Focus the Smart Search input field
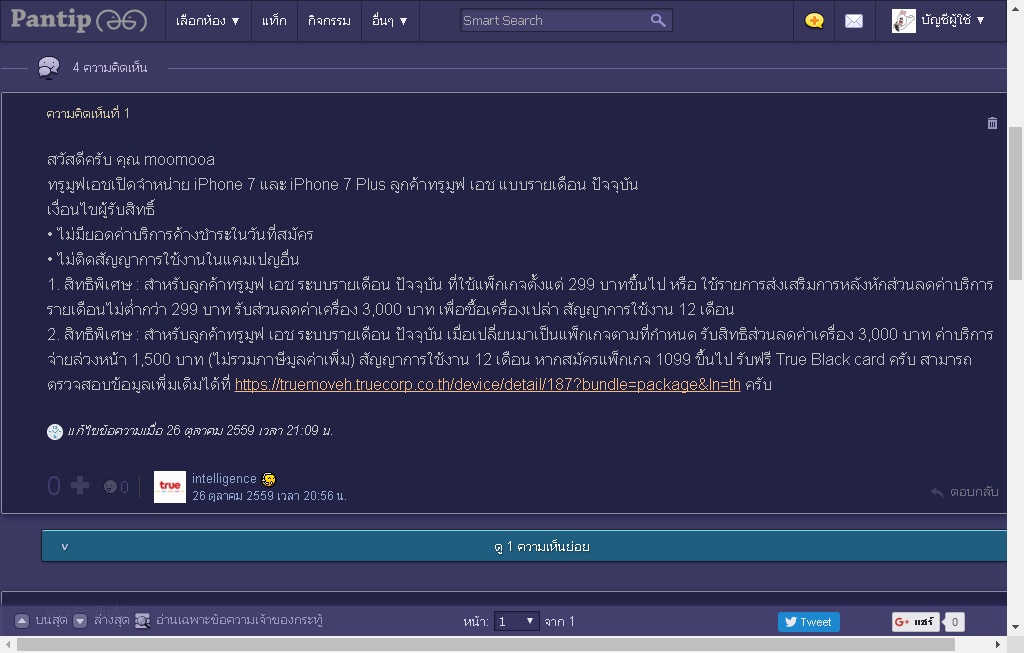The width and height of the screenshot is (1024, 653). [x=555, y=20]
